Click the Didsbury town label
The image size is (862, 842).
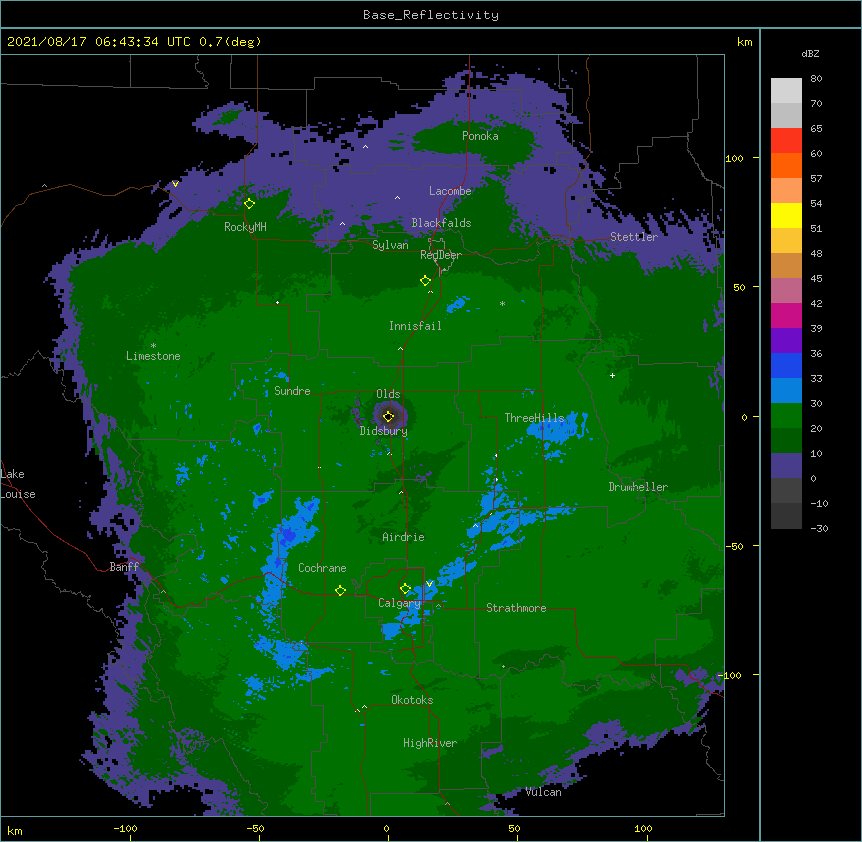[384, 431]
